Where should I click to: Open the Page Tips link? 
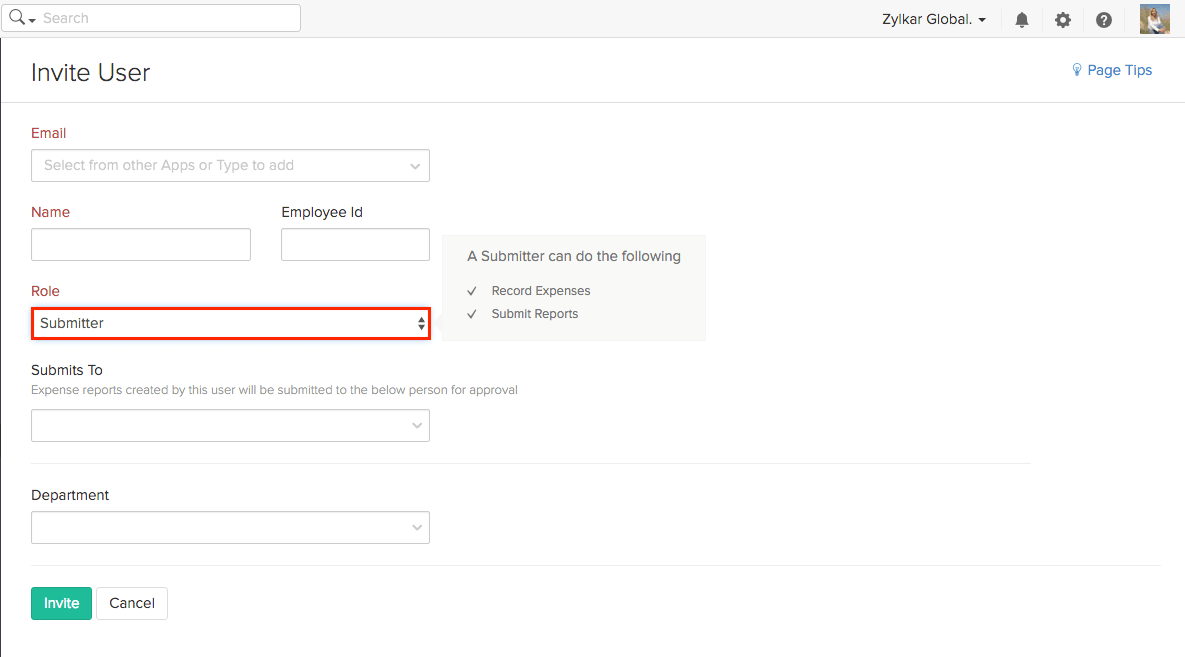click(1120, 70)
